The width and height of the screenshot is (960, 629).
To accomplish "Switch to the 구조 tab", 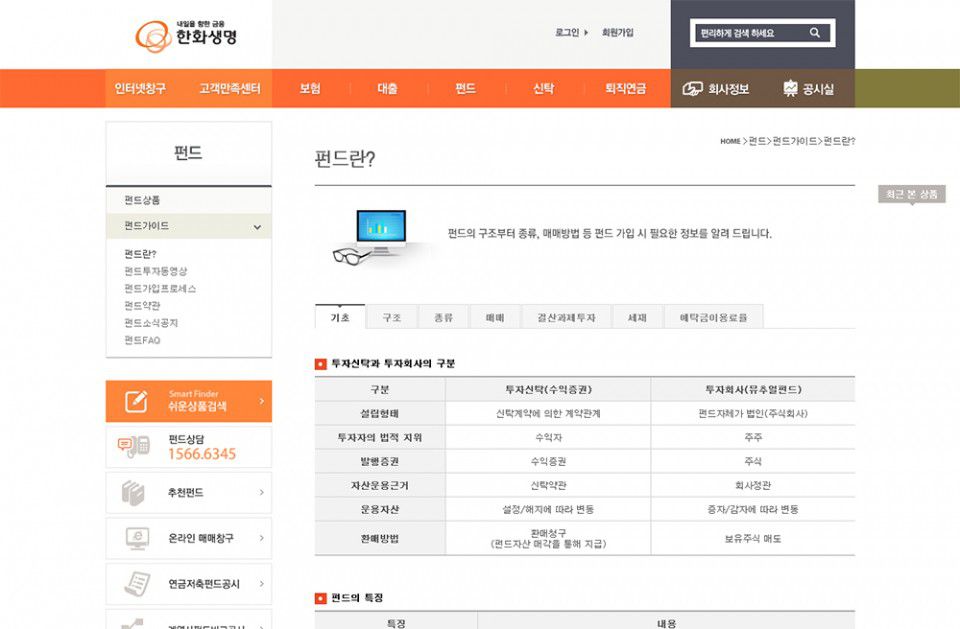I will coord(391,317).
